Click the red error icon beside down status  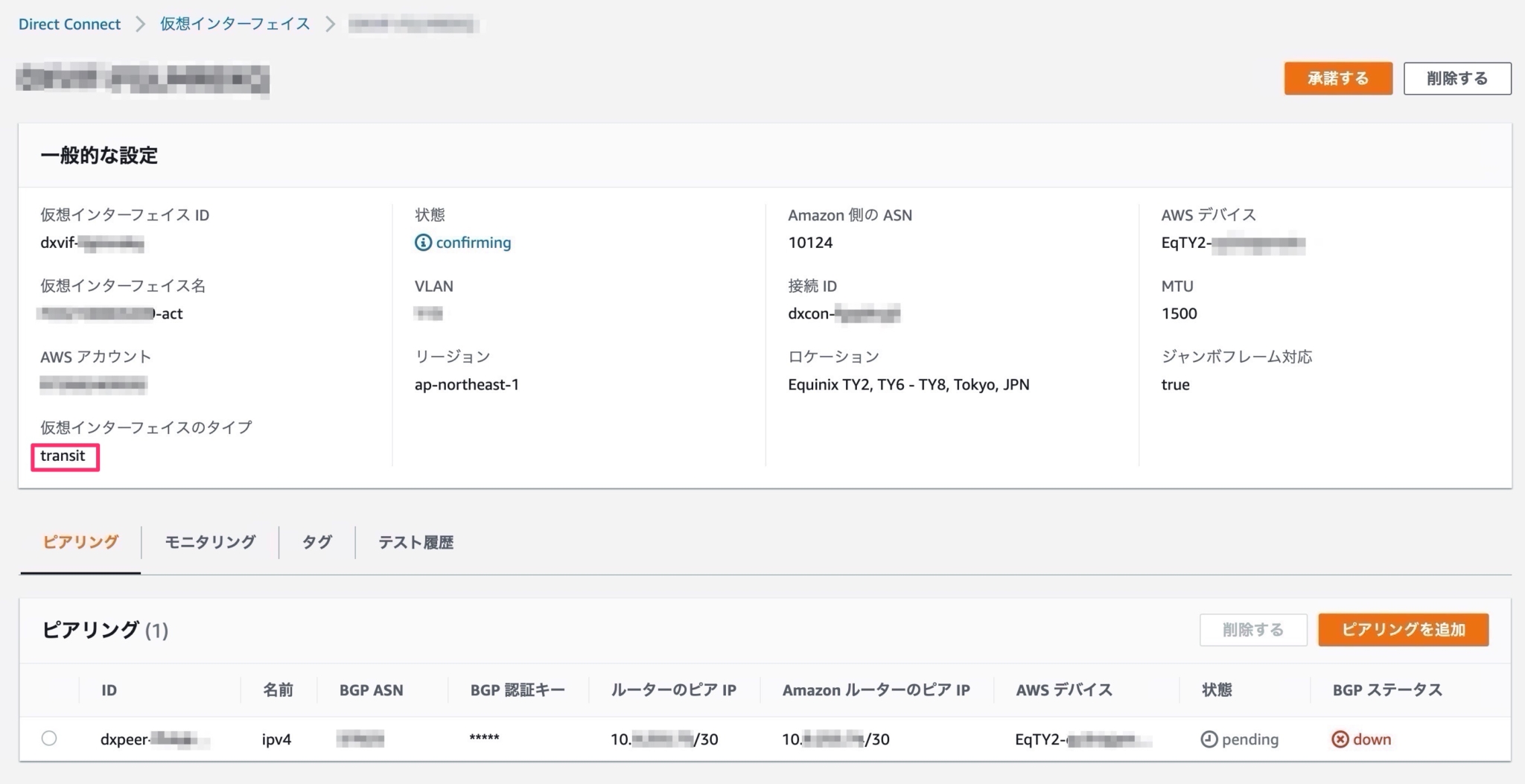(x=1339, y=739)
